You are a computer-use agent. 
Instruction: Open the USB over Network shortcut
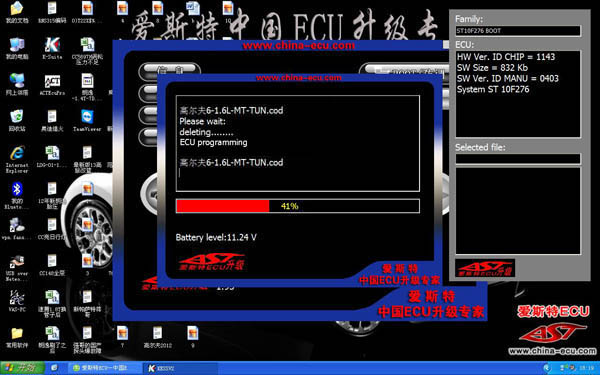pos(17,268)
